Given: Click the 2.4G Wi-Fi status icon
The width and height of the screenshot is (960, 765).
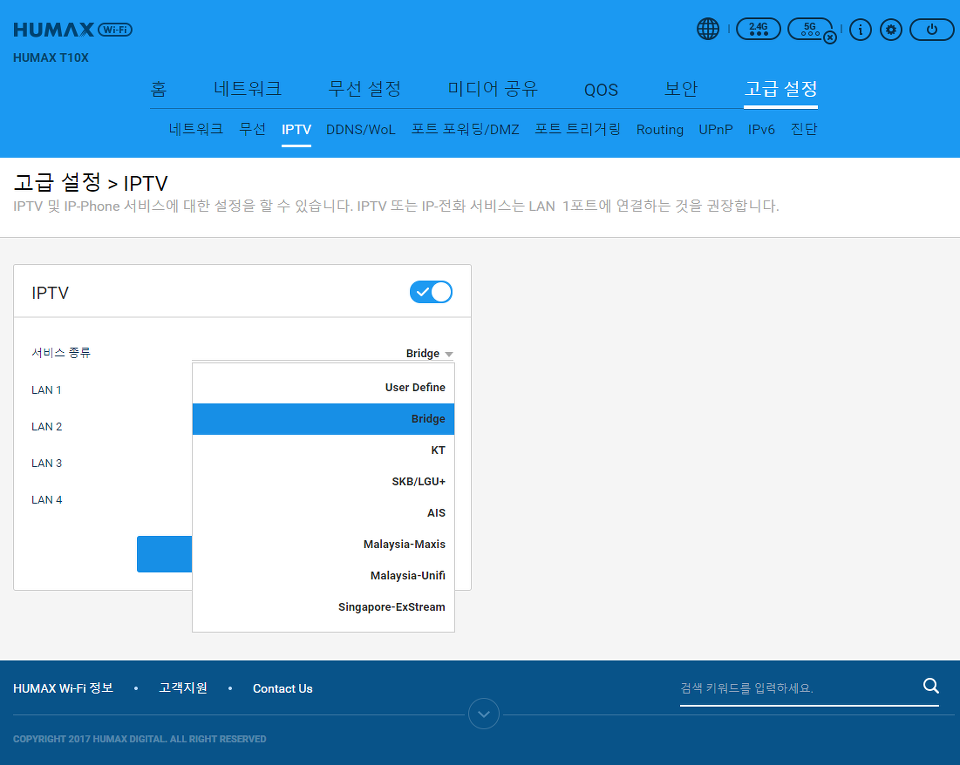Looking at the screenshot, I should click(x=758, y=29).
